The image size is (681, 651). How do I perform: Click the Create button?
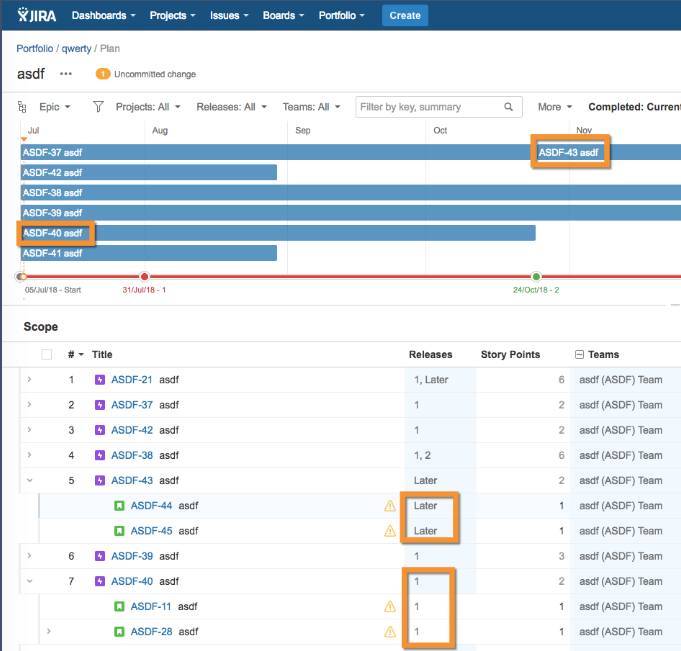tap(405, 16)
